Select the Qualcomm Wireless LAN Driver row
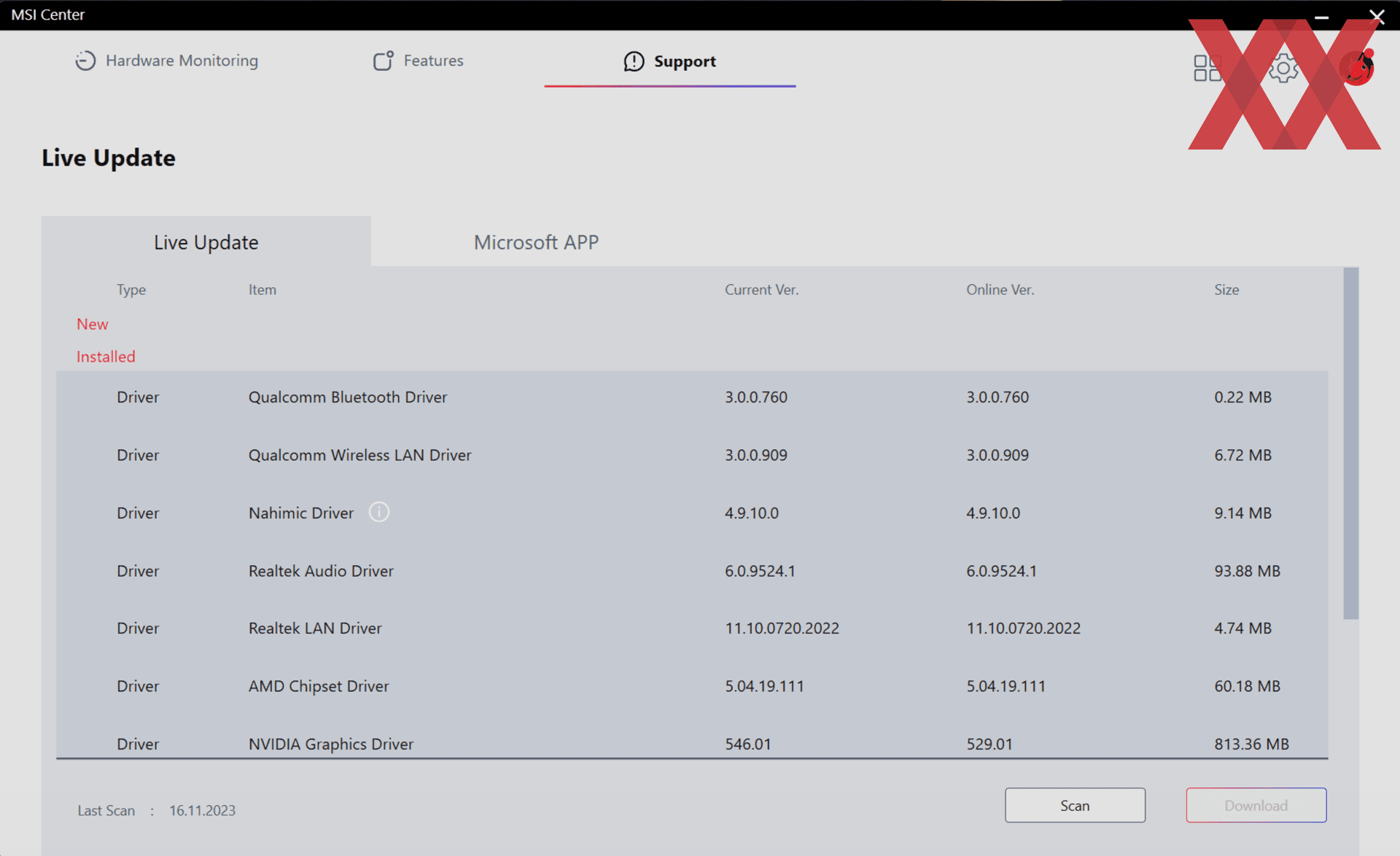 pyautogui.click(x=692, y=455)
